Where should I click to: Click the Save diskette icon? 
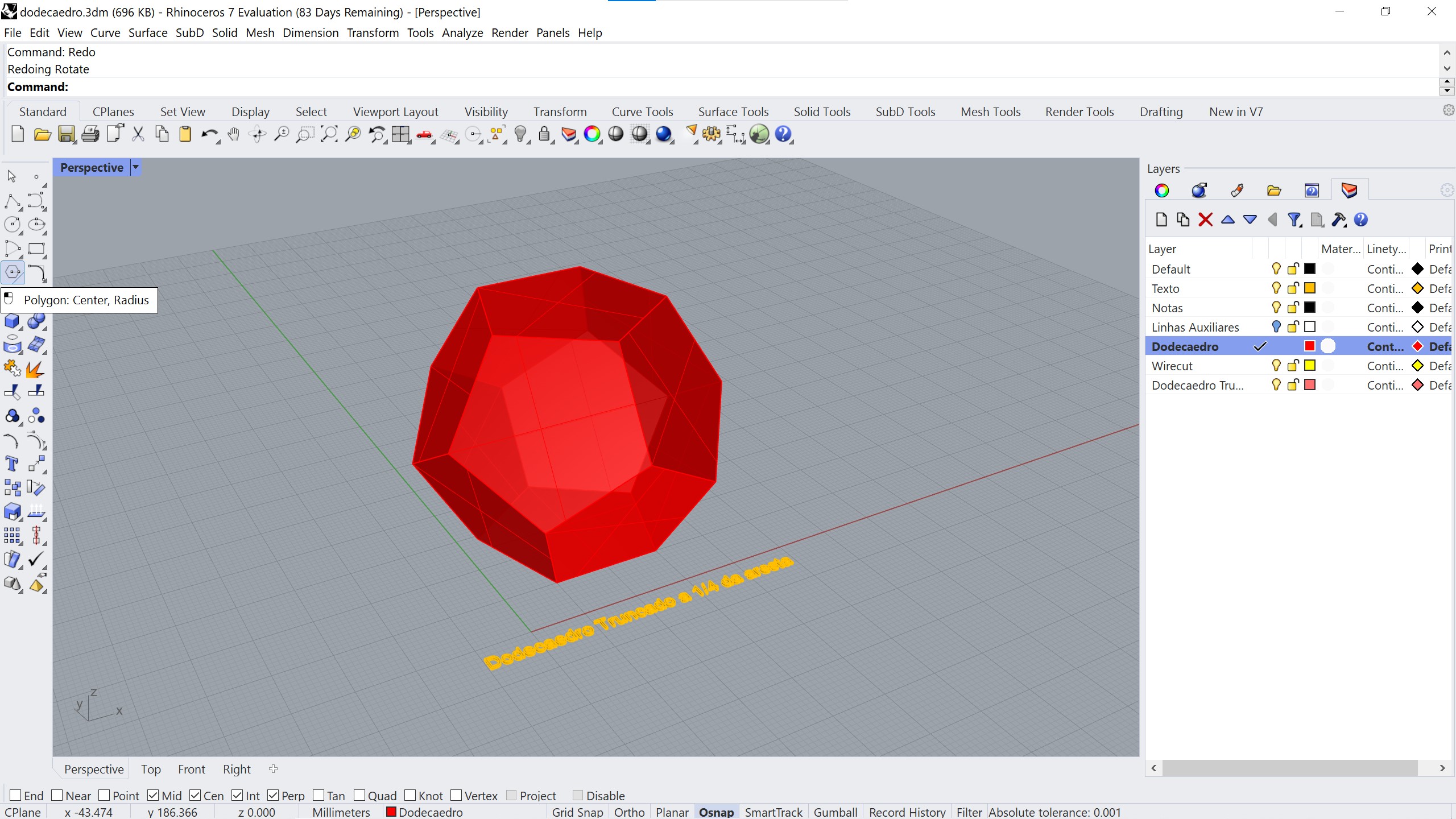tap(66, 134)
